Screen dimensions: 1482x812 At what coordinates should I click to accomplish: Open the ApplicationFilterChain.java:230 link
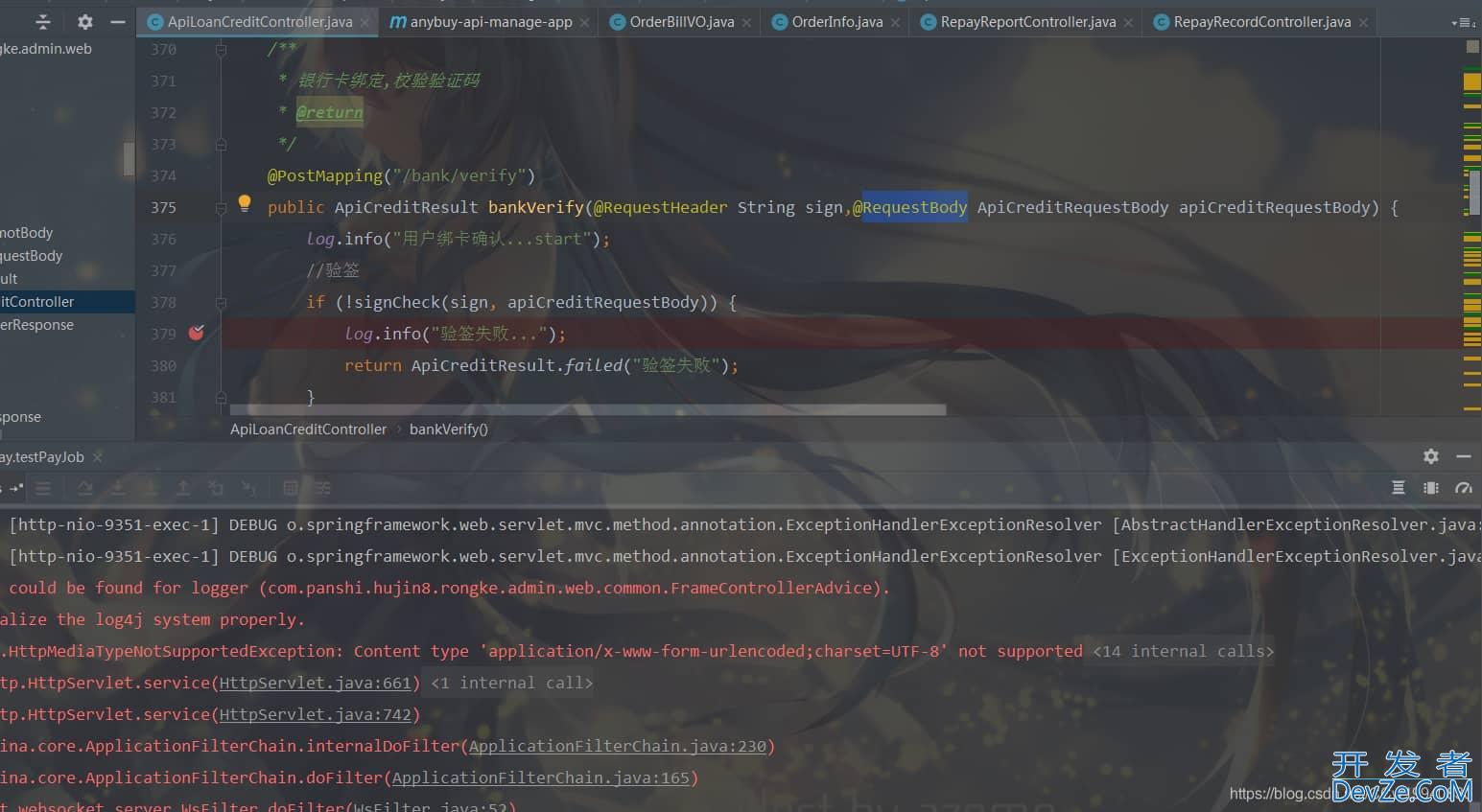tap(618, 746)
